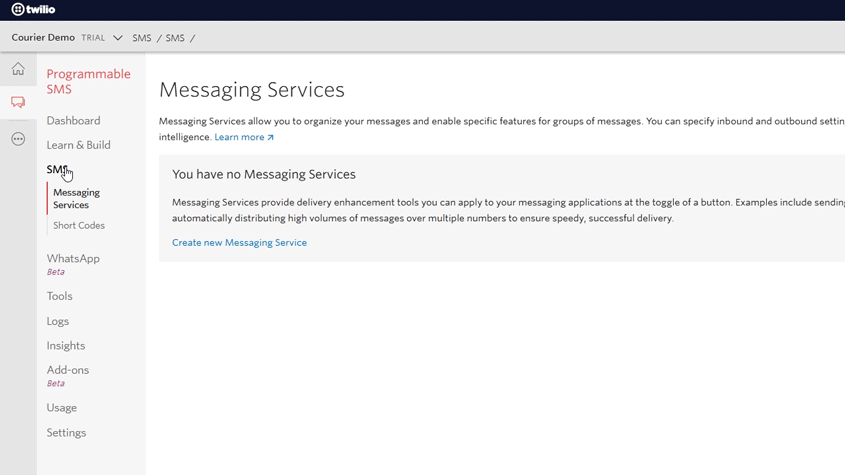Open Add-ons Beta menu item

[68, 376]
